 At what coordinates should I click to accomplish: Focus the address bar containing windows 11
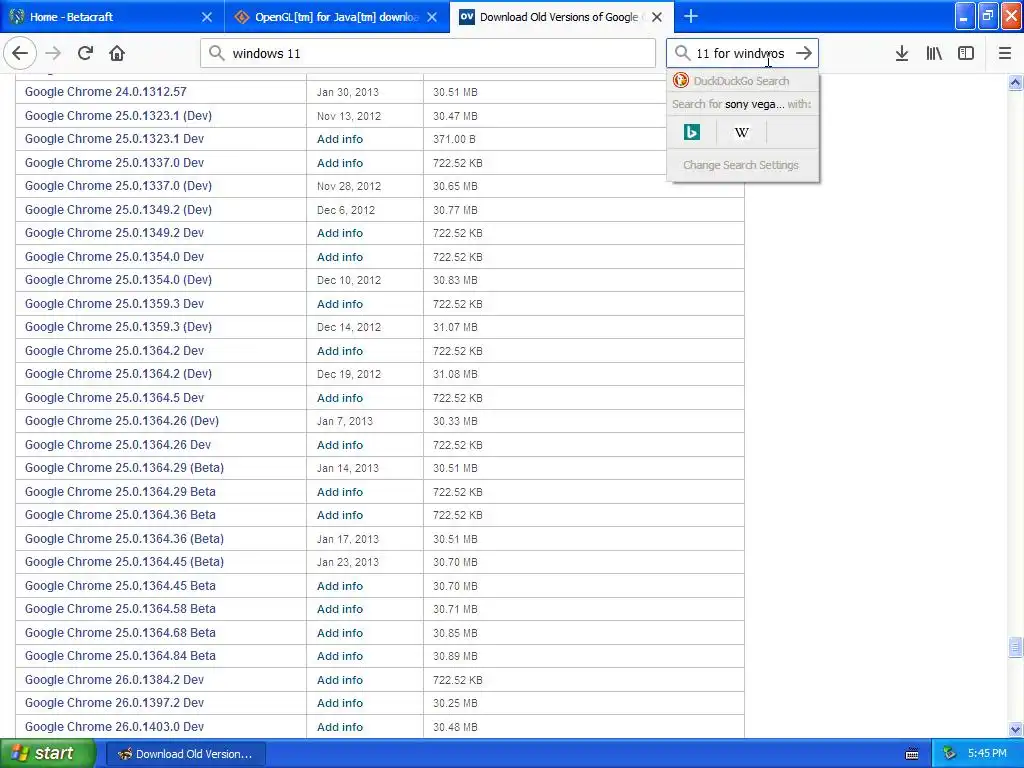point(428,54)
